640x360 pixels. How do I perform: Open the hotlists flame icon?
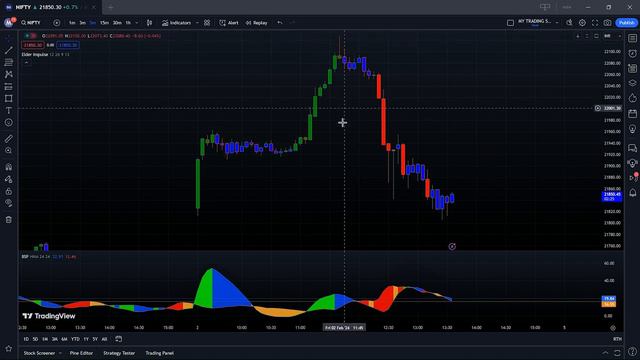click(632, 98)
